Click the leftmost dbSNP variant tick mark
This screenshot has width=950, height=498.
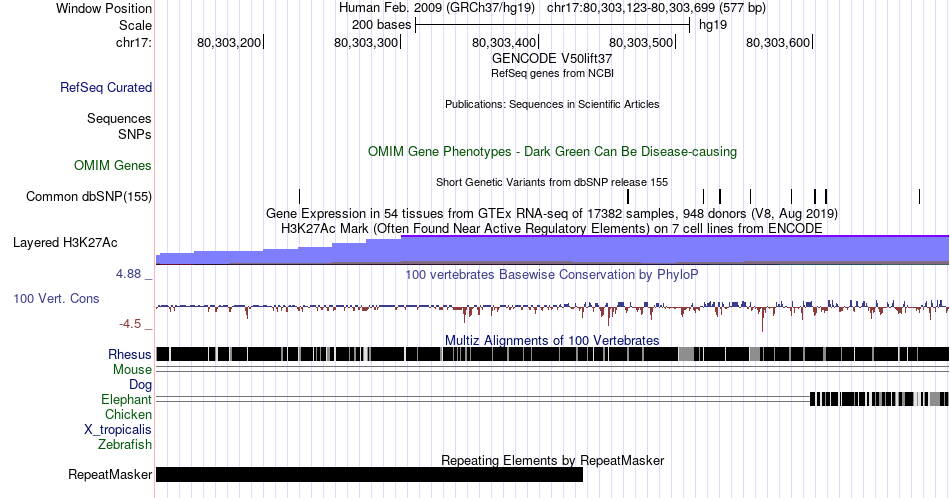(x=299, y=196)
